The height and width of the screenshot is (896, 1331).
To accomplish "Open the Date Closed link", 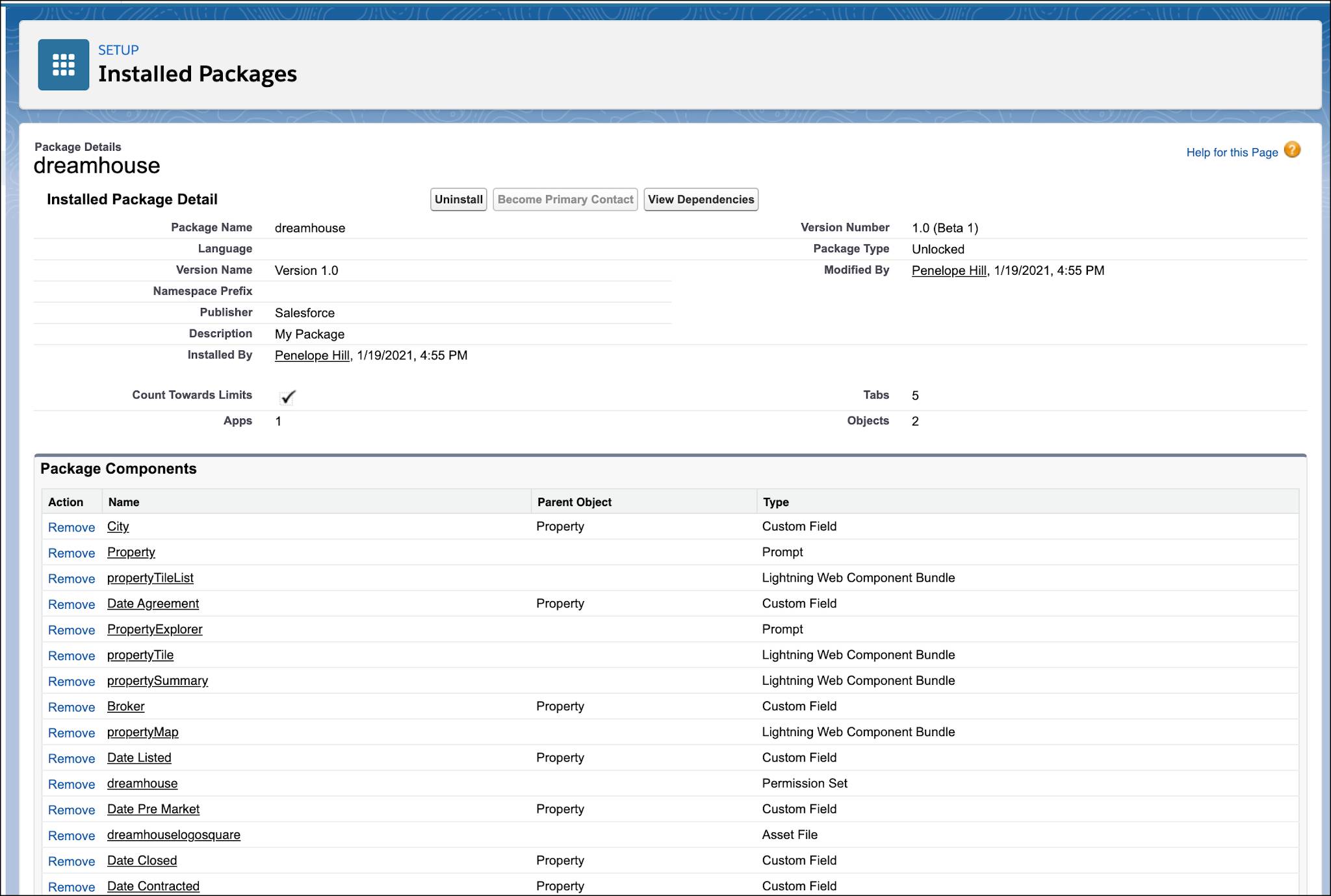I will tap(142, 860).
